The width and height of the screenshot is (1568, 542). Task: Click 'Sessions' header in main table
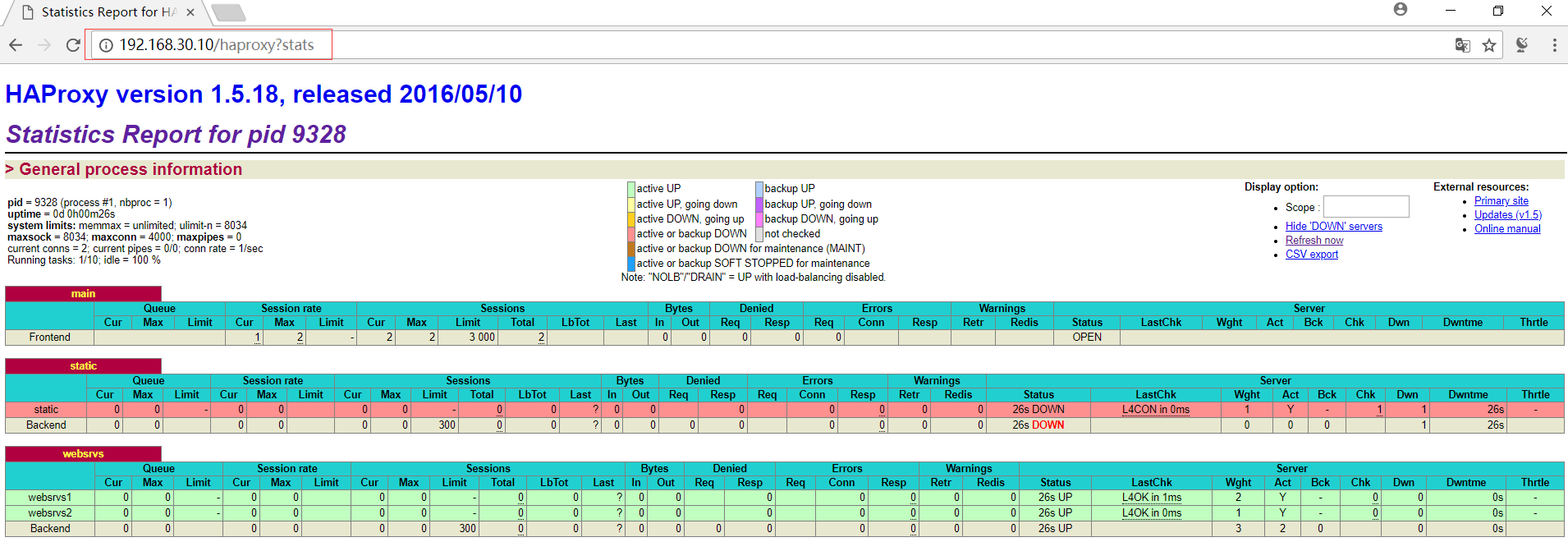click(502, 309)
